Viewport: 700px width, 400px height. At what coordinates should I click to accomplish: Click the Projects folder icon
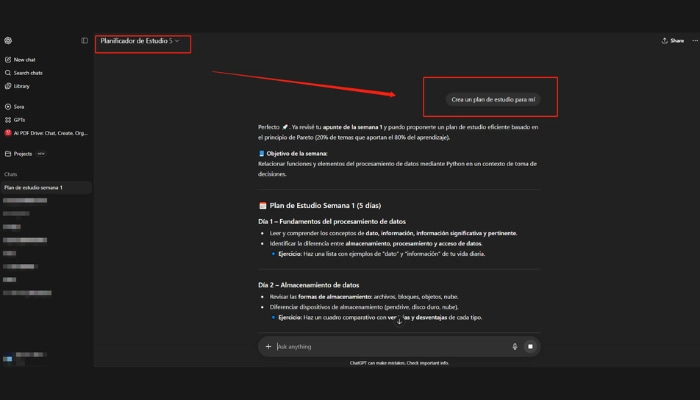pyautogui.click(x=8, y=154)
